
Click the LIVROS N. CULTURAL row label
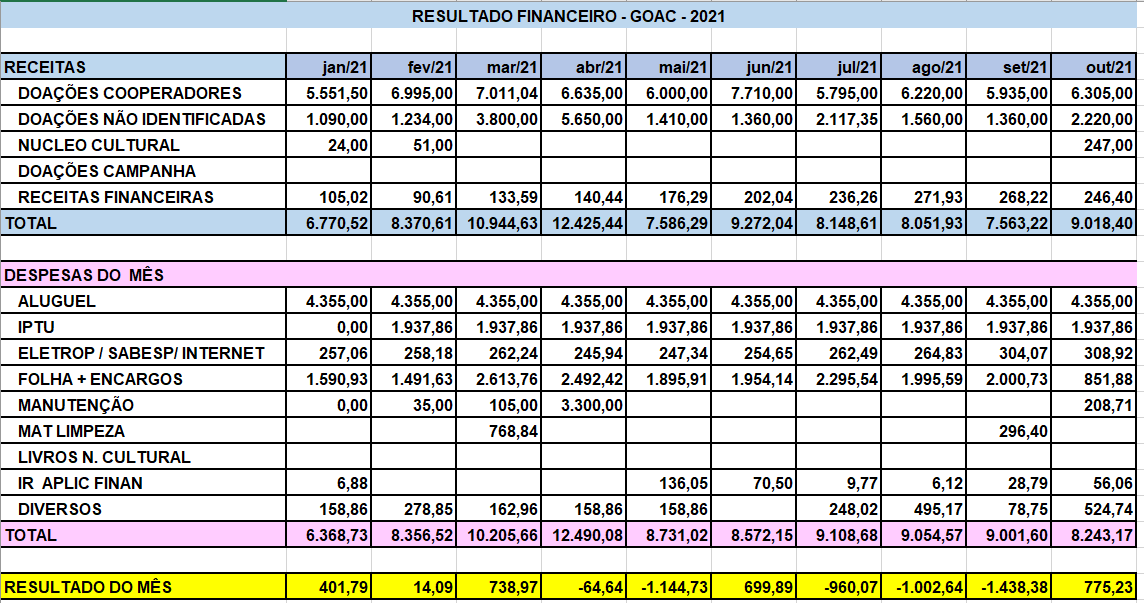point(143,457)
